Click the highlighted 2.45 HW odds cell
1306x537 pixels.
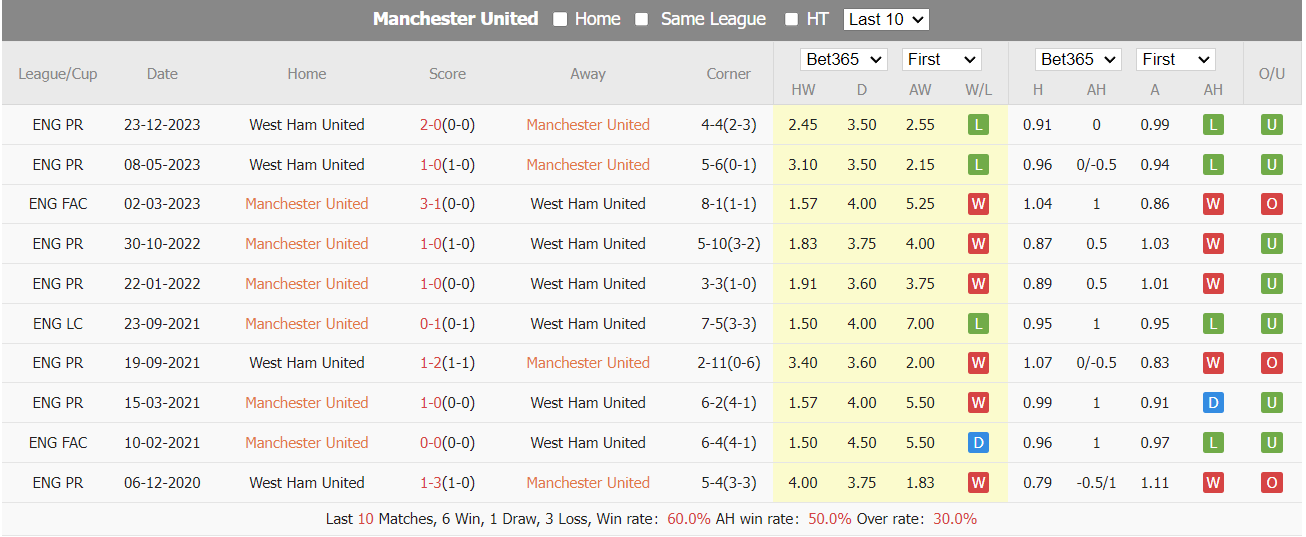click(803, 125)
